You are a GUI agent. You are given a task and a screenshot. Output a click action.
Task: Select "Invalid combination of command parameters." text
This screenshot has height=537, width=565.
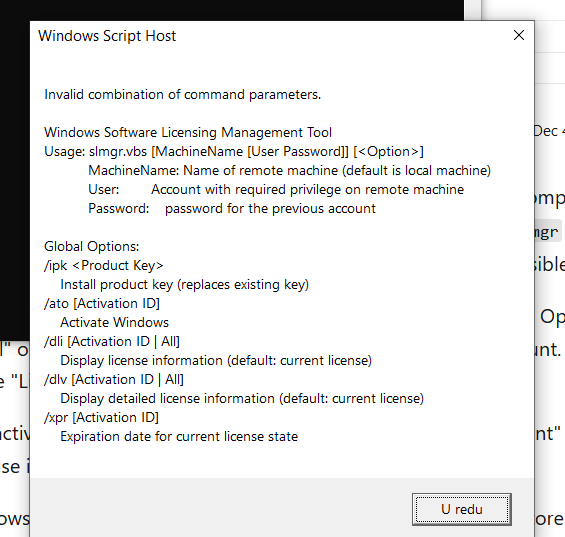coord(182,94)
